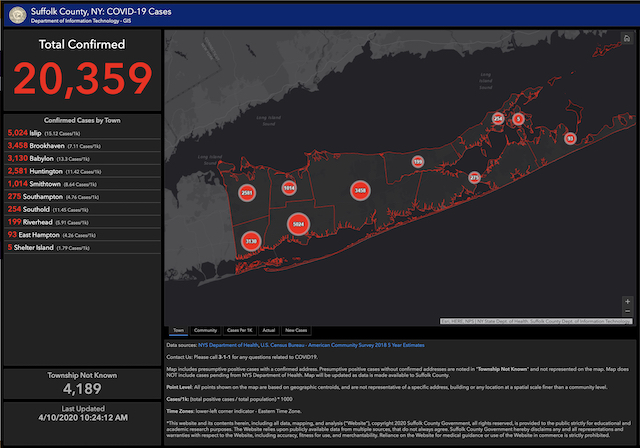The height and width of the screenshot is (448, 640).
Task: Select the Actual tab
Action: point(269,329)
